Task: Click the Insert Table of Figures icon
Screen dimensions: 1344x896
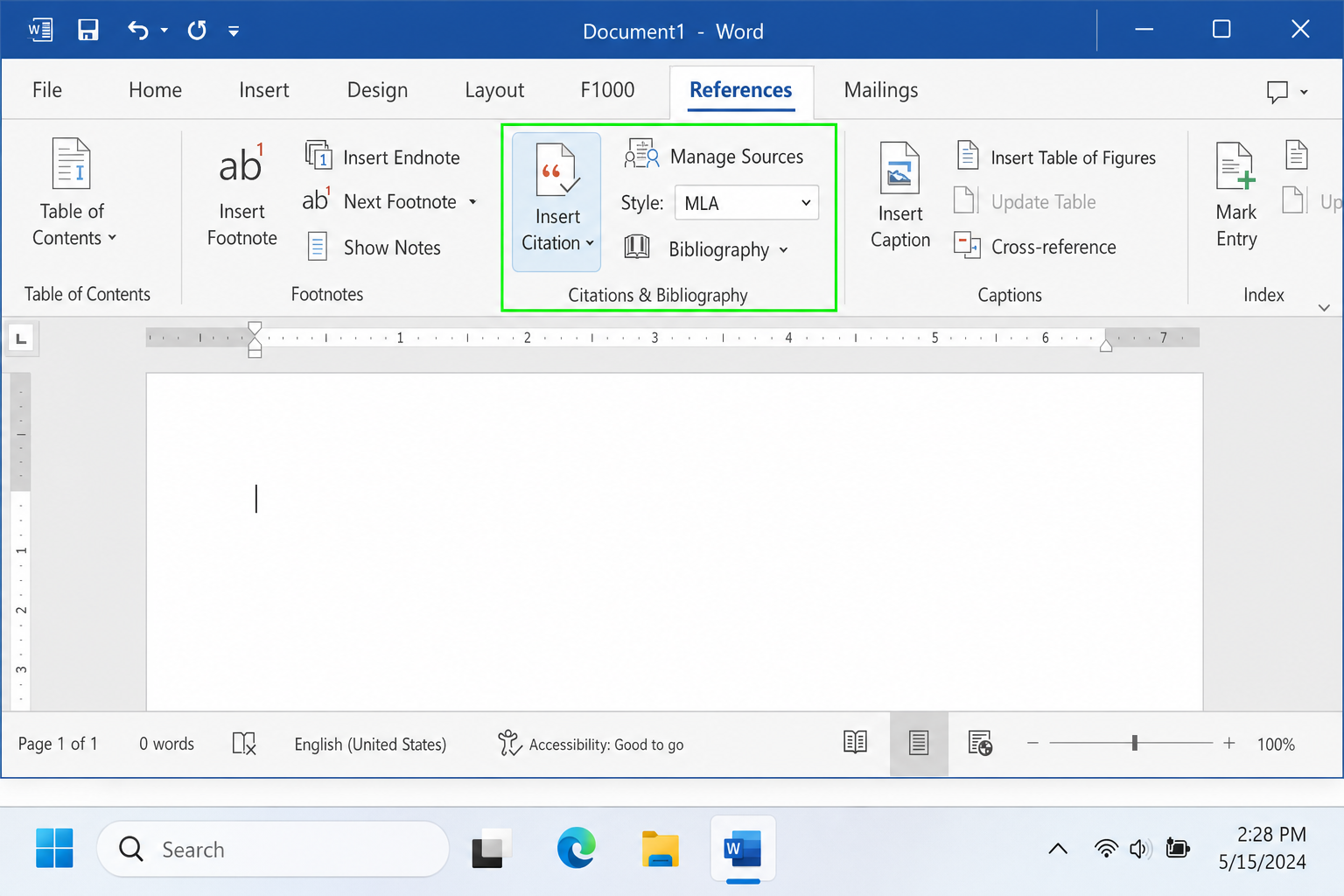Action: coord(967,155)
